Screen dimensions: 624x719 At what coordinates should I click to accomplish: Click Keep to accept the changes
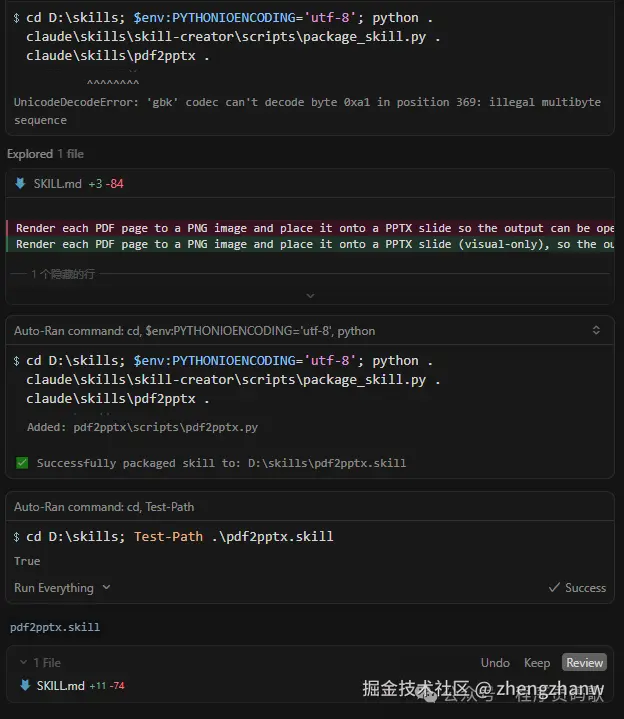537,663
